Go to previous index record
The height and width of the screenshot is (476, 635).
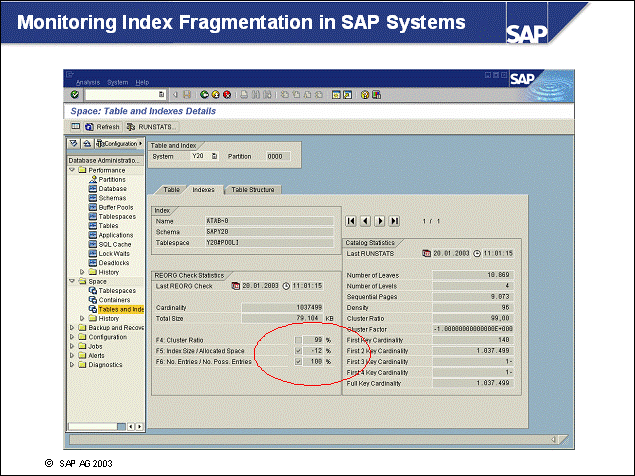coord(365,220)
